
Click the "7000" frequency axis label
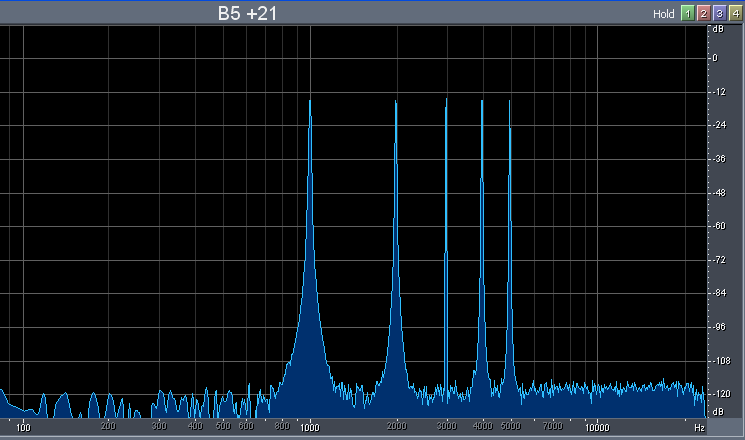click(x=553, y=426)
